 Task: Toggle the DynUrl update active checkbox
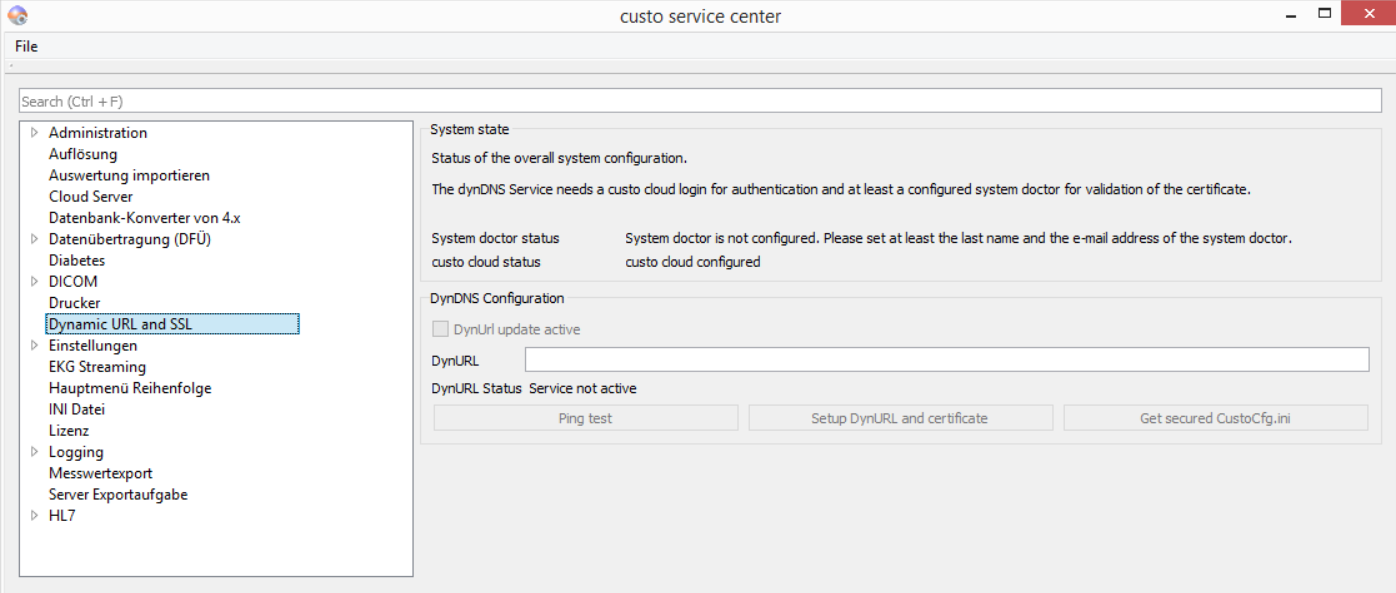click(440, 329)
